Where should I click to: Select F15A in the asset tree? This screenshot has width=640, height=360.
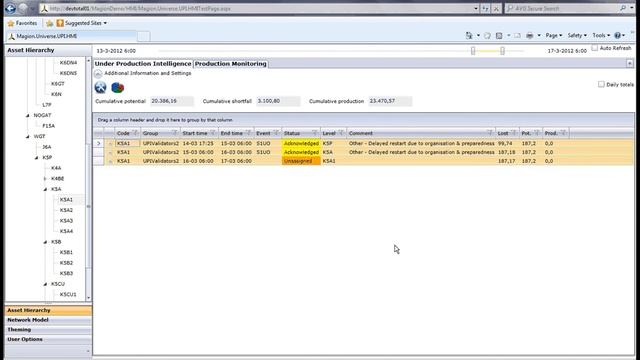(x=49, y=126)
